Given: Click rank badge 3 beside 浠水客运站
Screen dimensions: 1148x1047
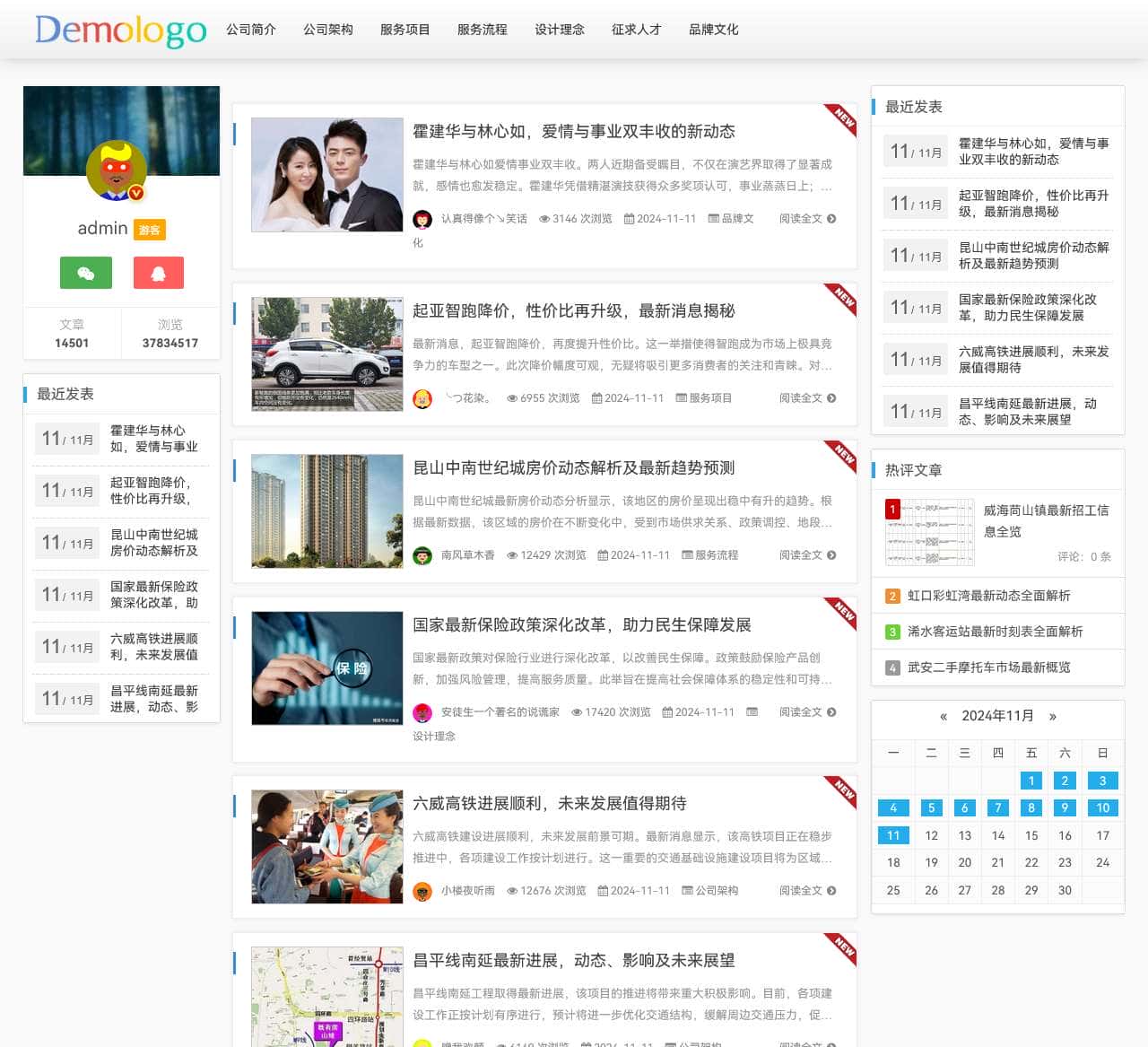Looking at the screenshot, I should (892, 632).
